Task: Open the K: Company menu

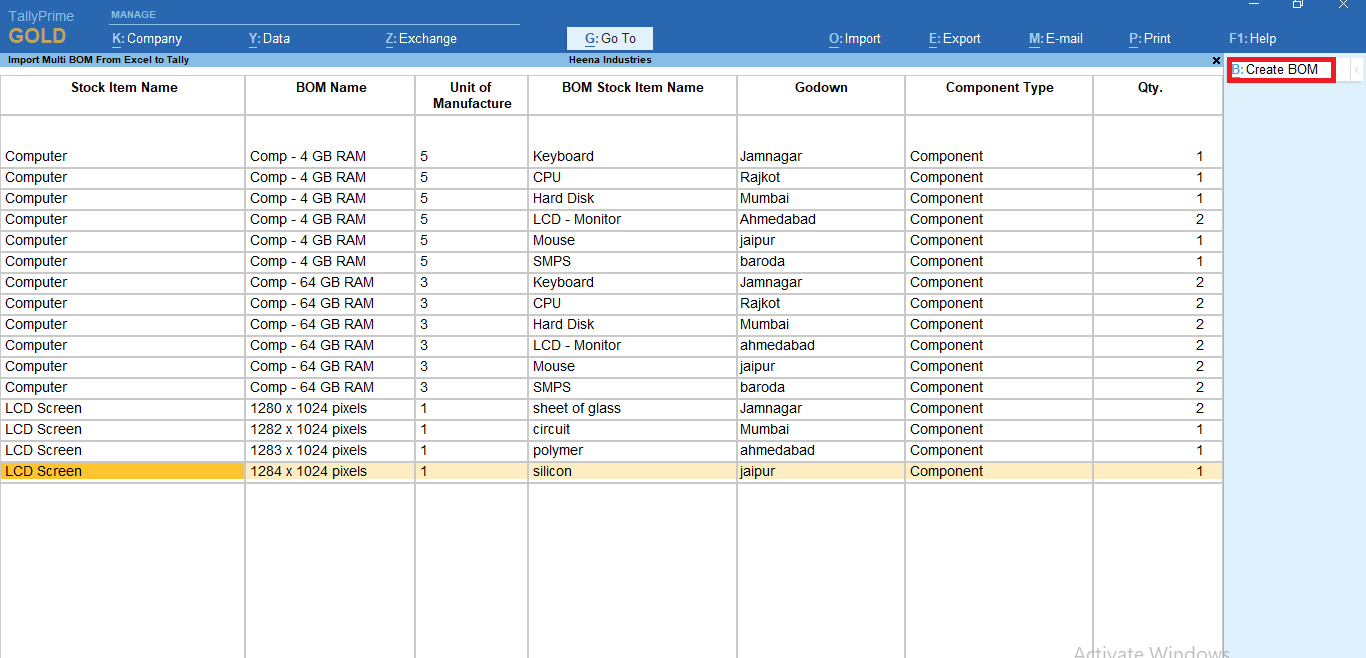Action: click(146, 38)
